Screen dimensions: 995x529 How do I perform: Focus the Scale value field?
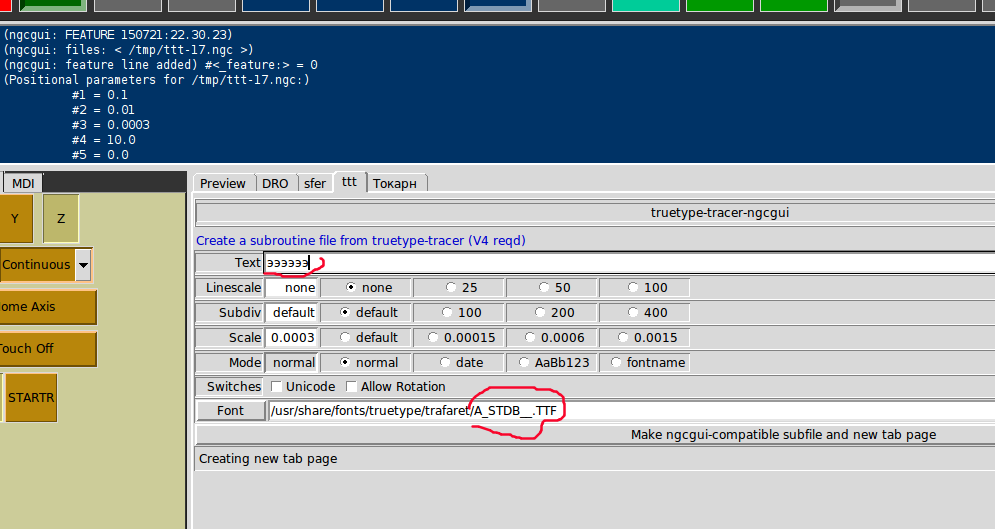292,337
